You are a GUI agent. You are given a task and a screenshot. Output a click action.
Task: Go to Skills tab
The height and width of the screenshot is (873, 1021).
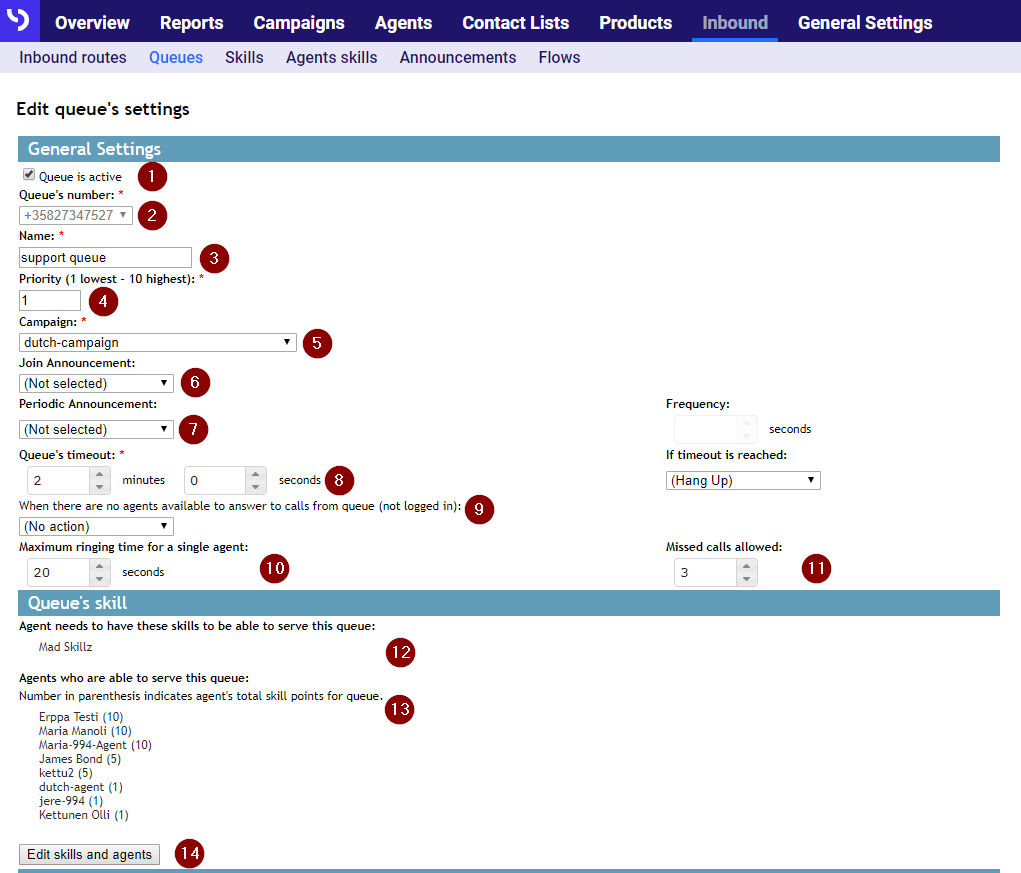[x=244, y=57]
